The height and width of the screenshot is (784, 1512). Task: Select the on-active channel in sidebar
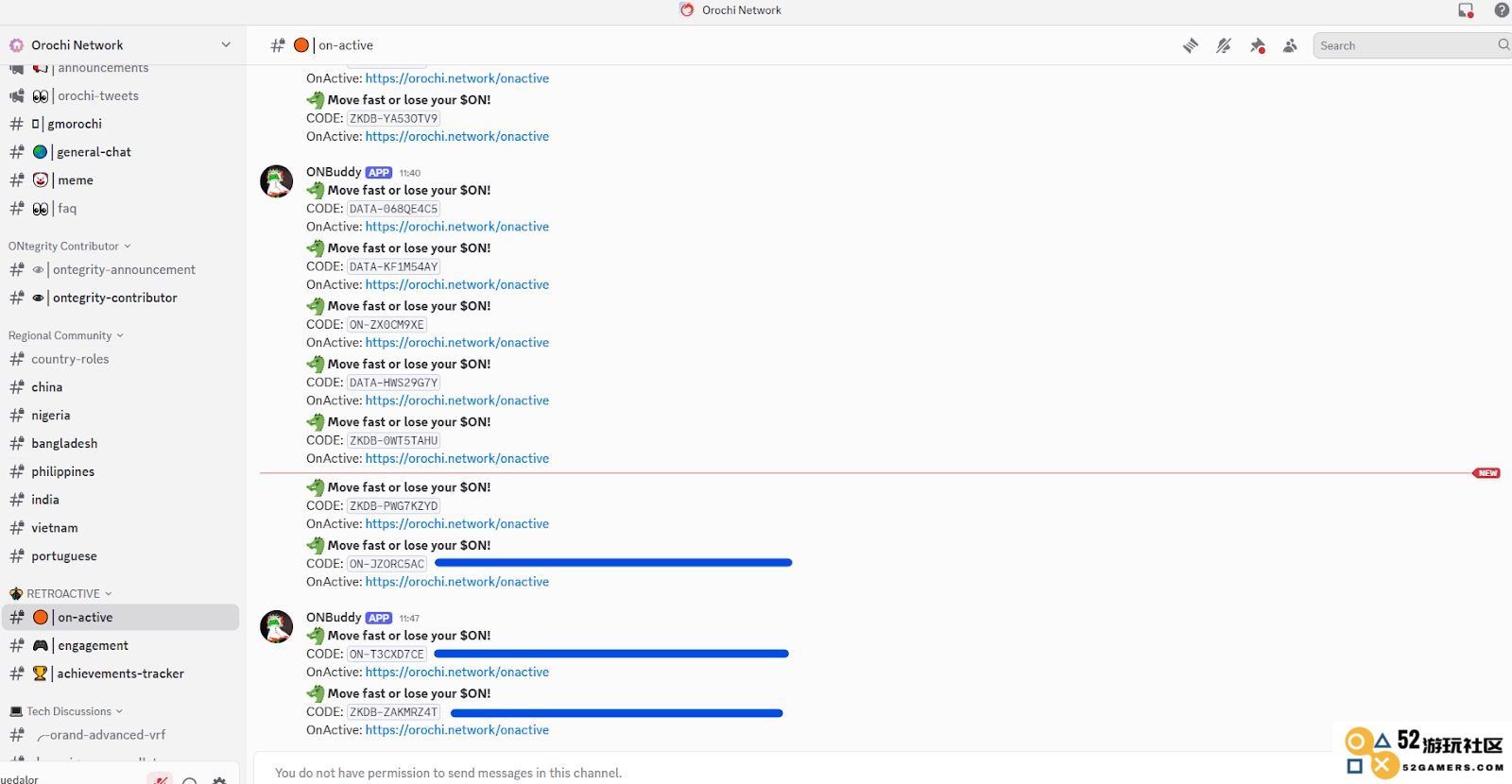tap(120, 617)
